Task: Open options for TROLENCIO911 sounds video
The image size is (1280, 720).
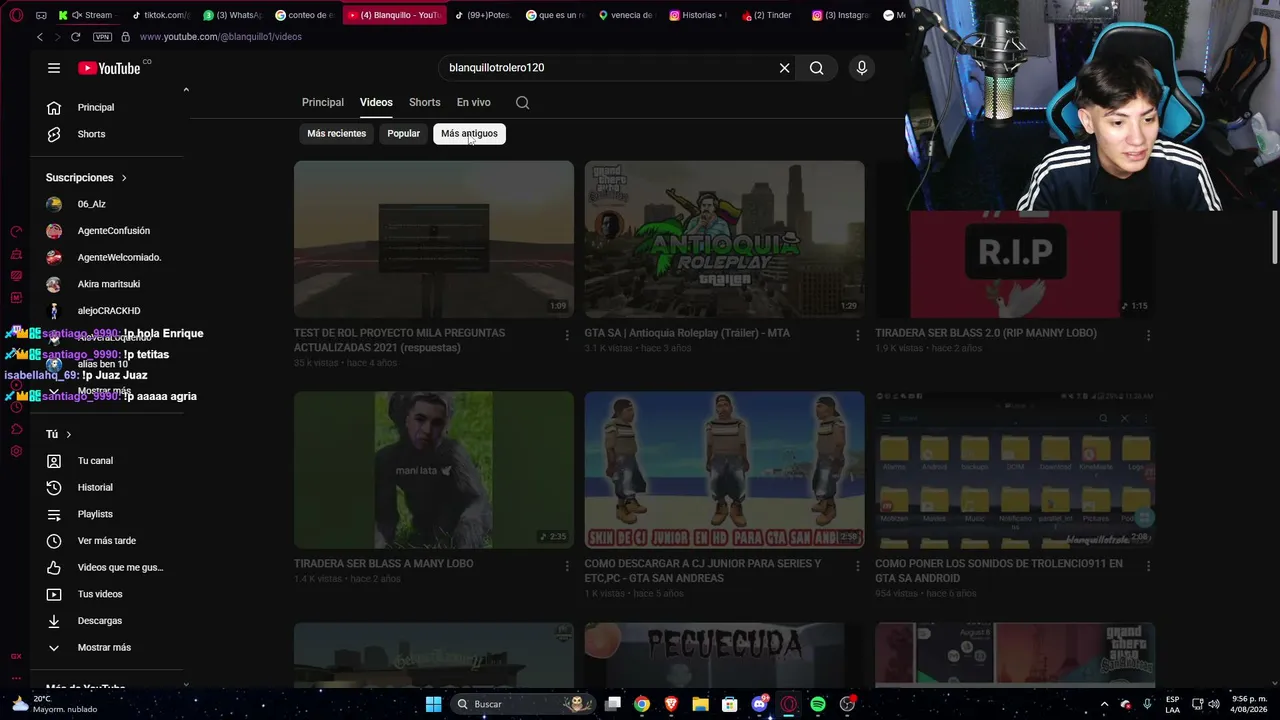Action: (x=1148, y=566)
